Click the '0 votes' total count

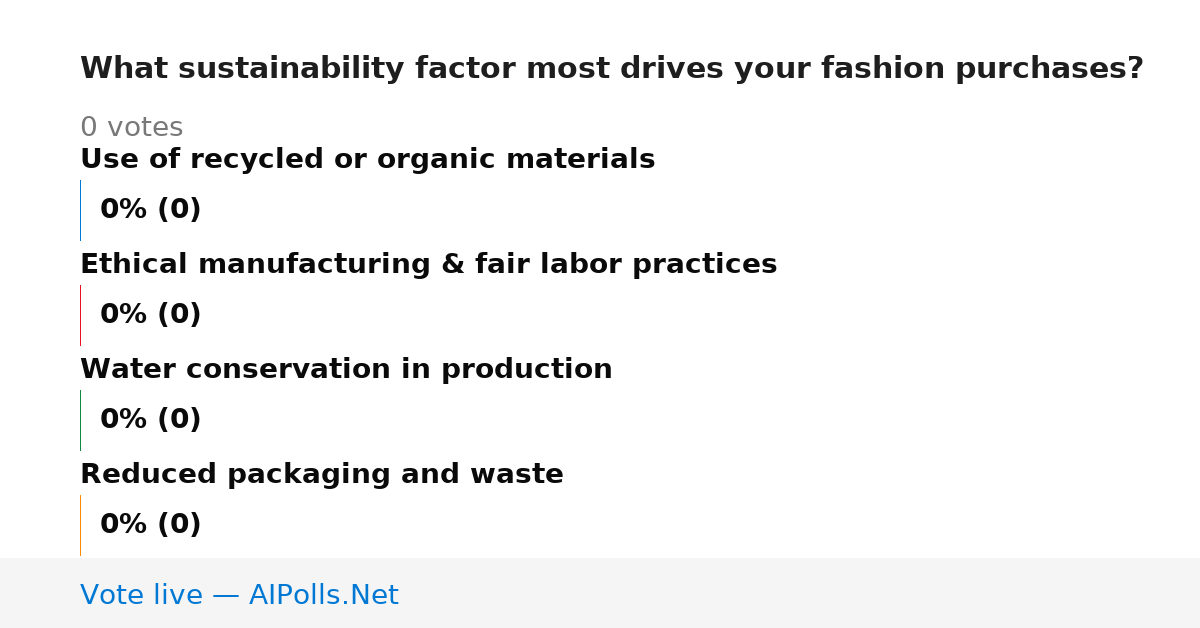click(x=131, y=128)
